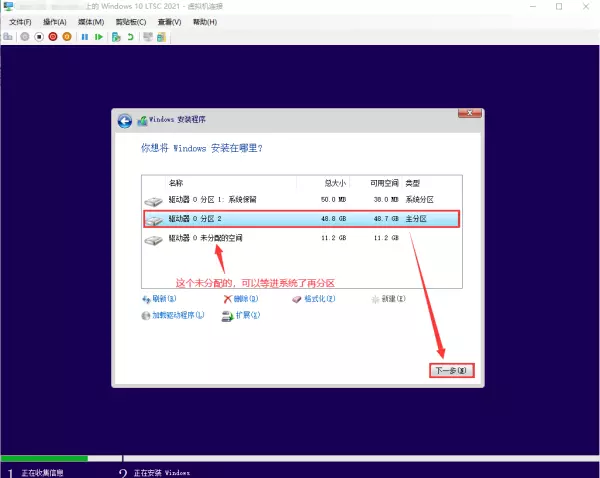Click the green setup progress bar

point(44,458)
